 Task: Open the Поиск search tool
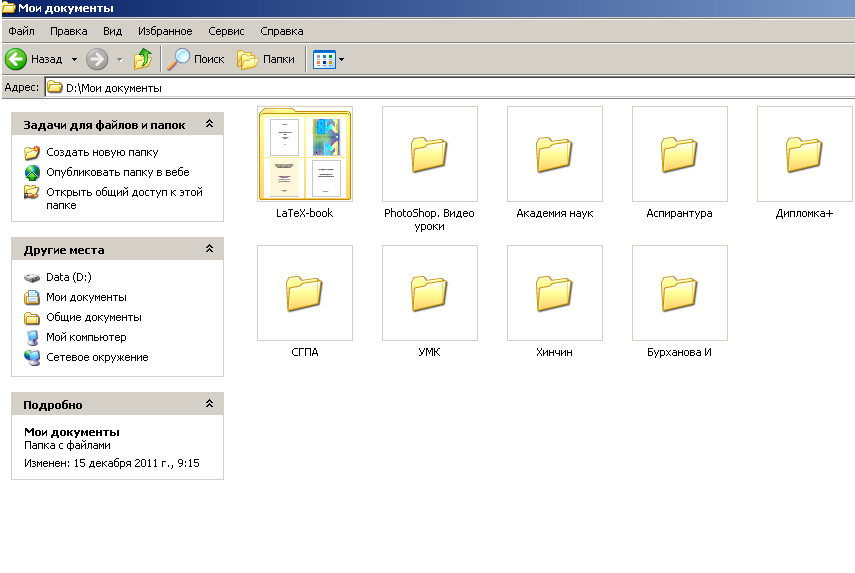pyautogui.click(x=195, y=59)
